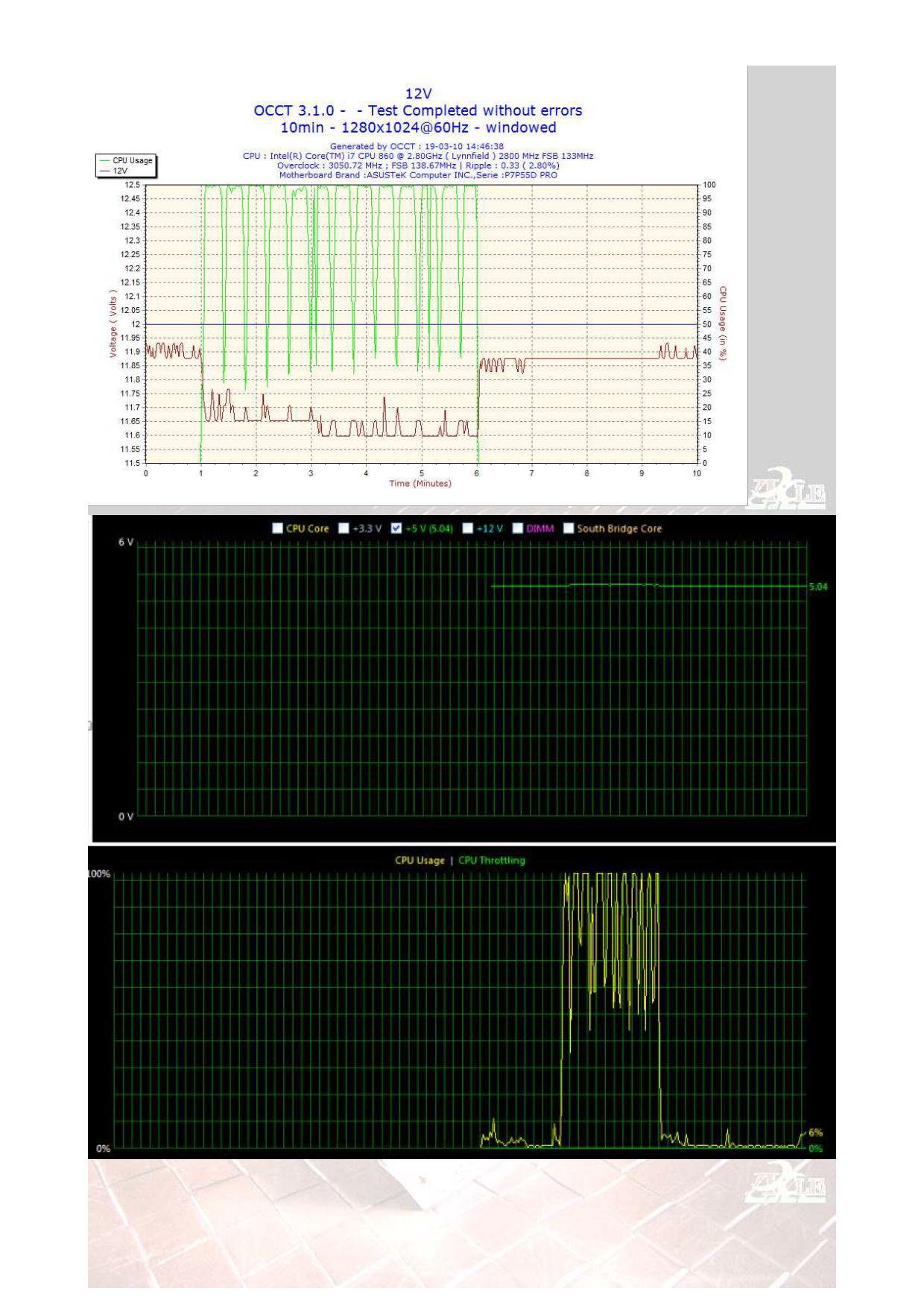Click the '10min - 1280x1024@60Hz - windowed' line
Image resolution: width=924 pixels, height=1306 pixels.
pos(418,127)
